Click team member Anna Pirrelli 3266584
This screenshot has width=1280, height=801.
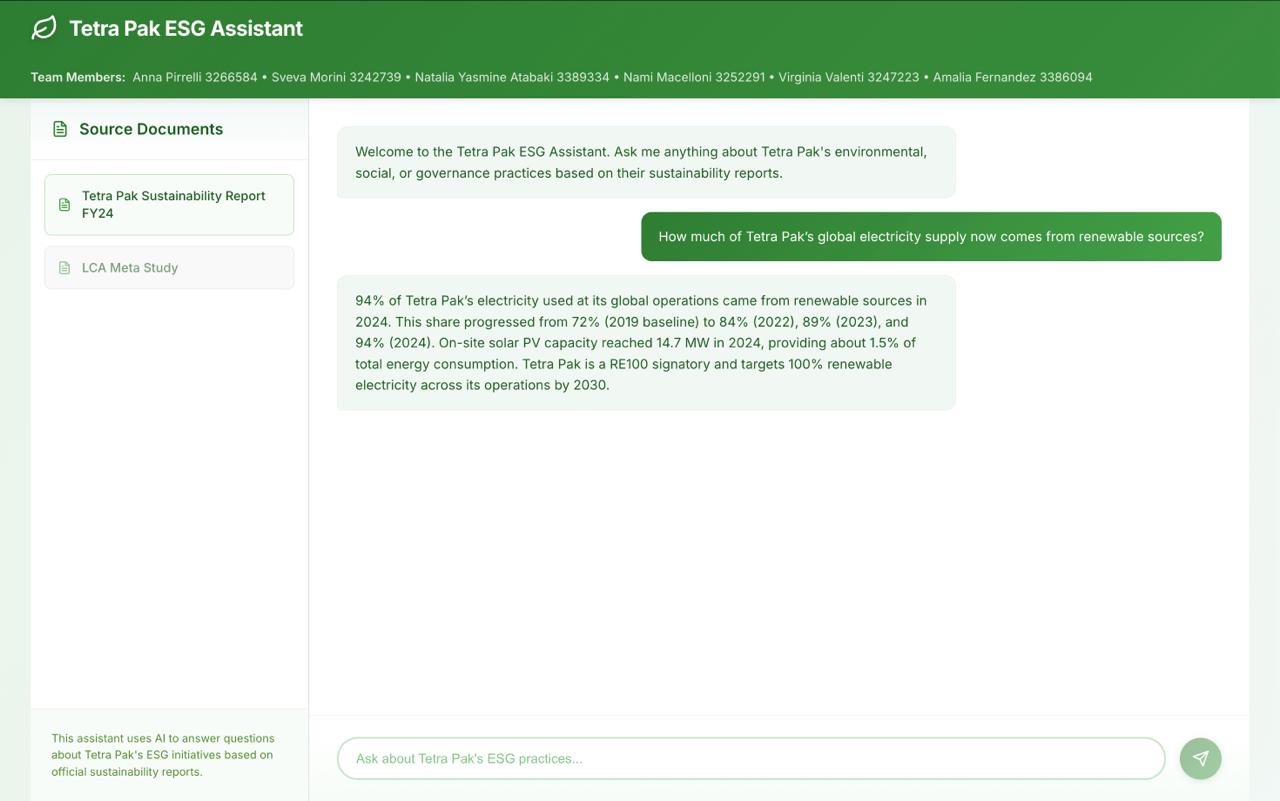[x=195, y=77]
